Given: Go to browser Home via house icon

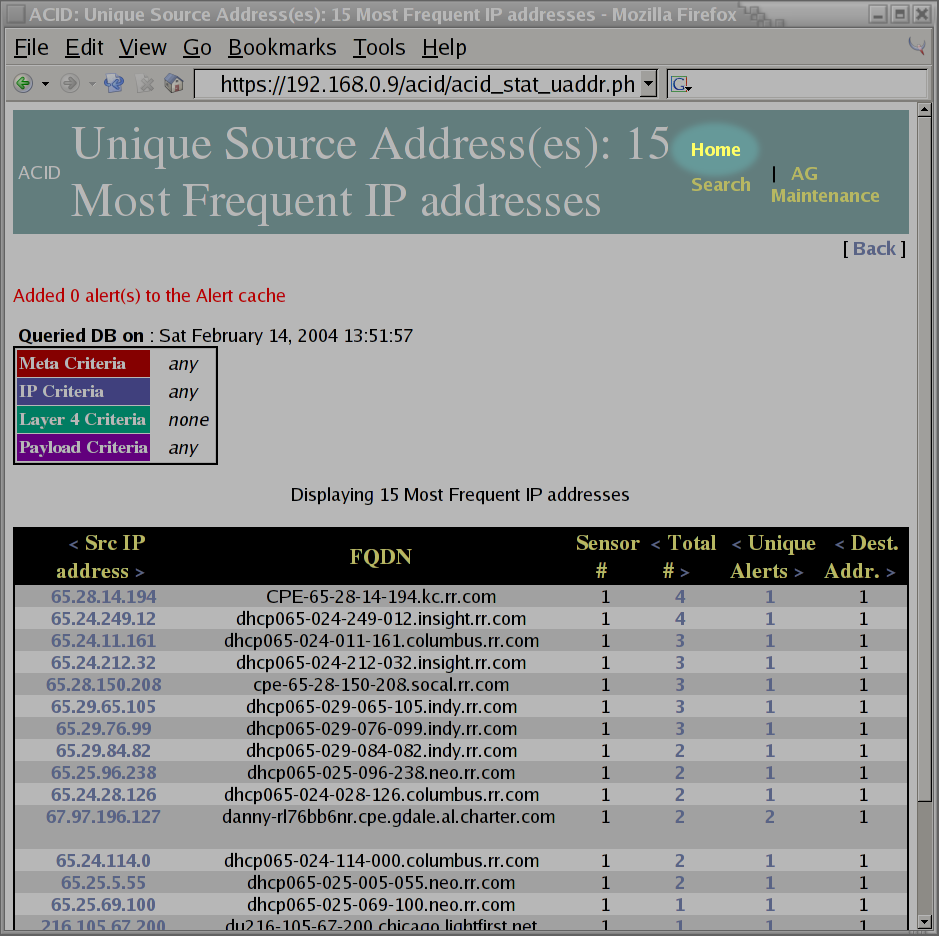Looking at the screenshot, I should [174, 84].
